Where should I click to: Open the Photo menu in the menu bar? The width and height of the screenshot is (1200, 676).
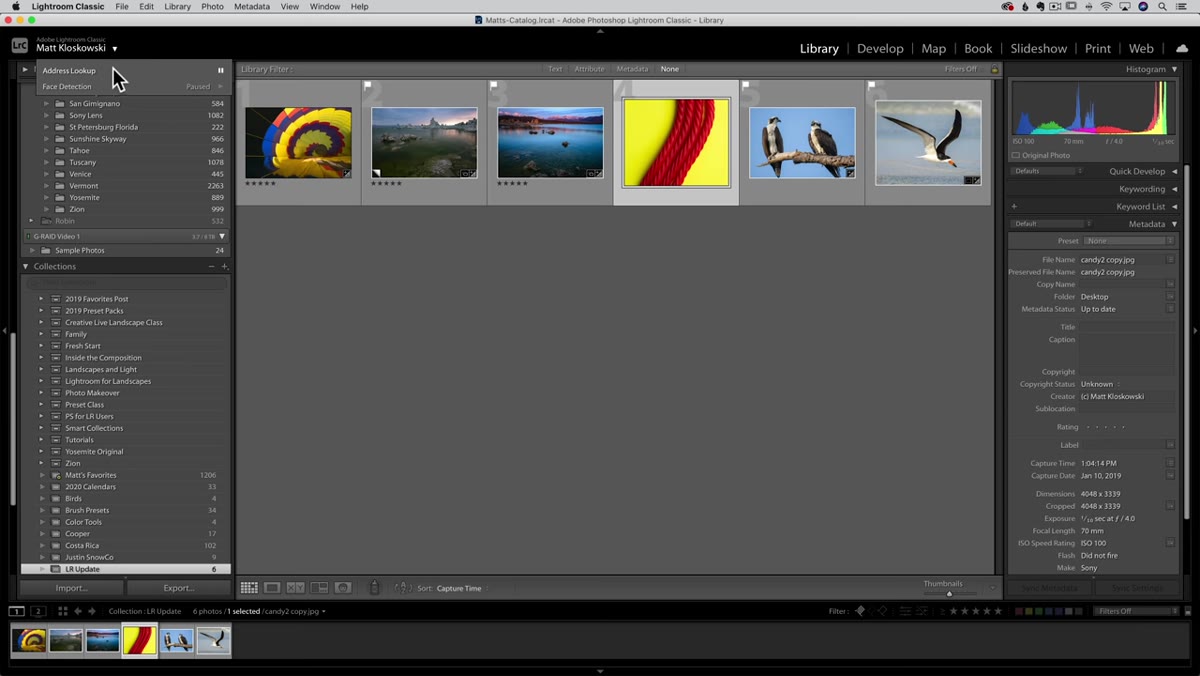click(x=212, y=6)
